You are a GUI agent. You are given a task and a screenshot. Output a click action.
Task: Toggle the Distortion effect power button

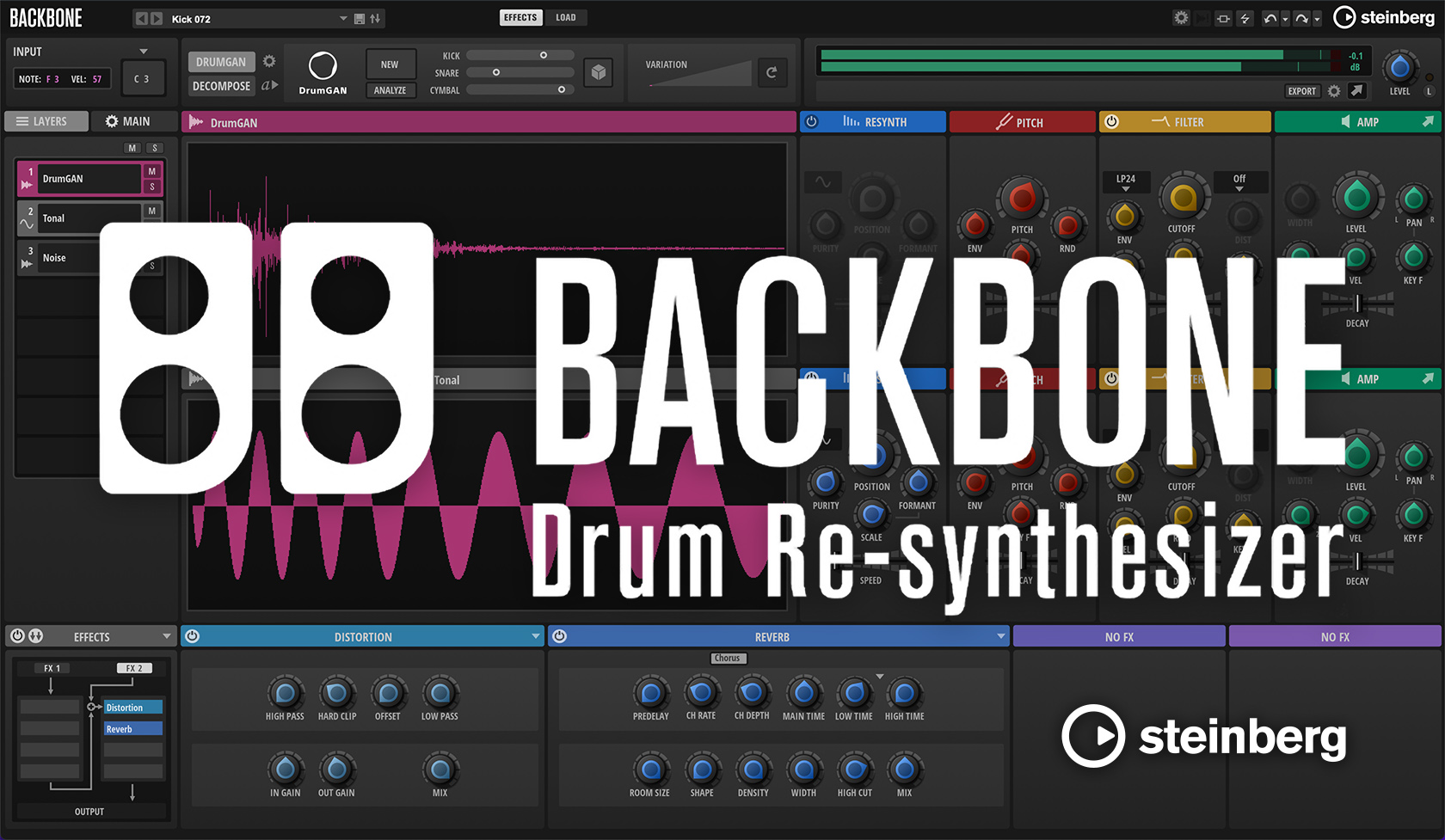tap(193, 636)
